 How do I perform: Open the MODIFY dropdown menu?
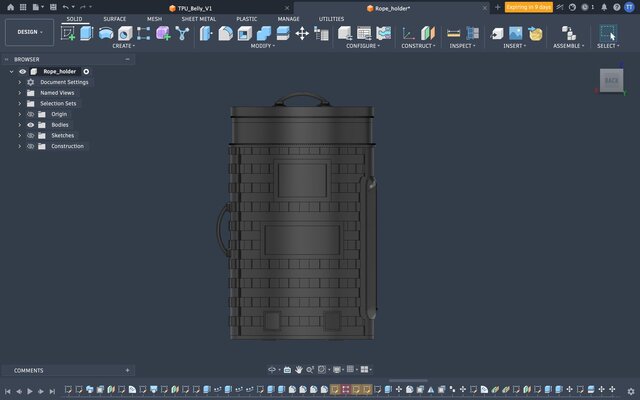[x=262, y=46]
